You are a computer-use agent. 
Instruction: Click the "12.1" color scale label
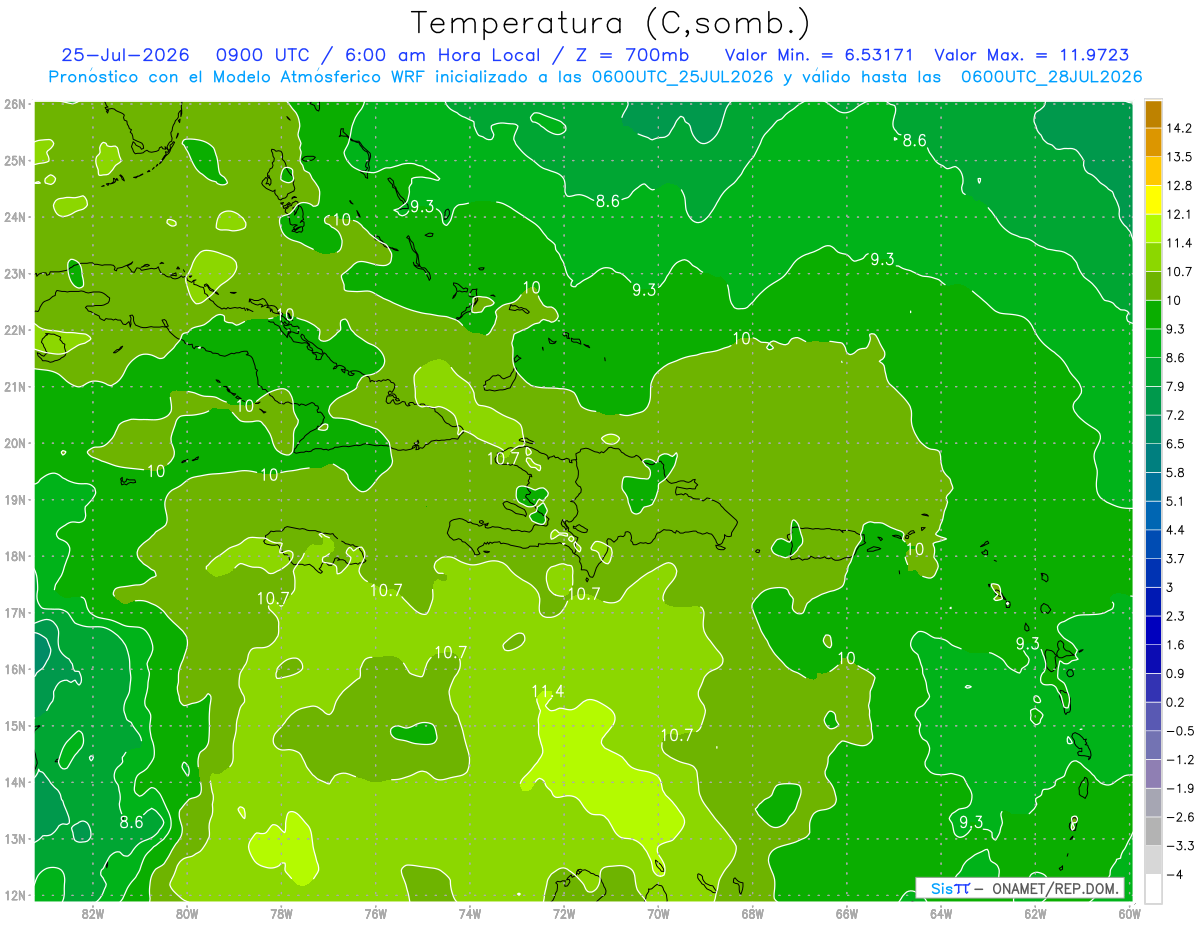click(1179, 214)
